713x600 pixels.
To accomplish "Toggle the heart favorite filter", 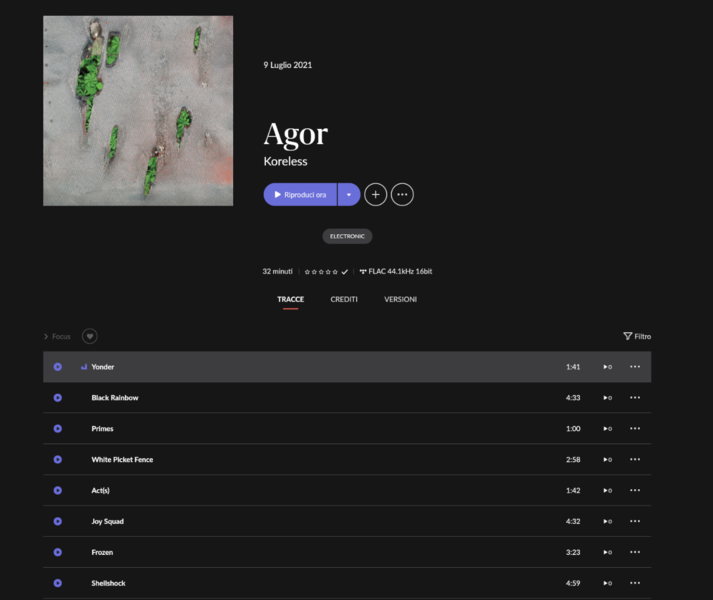I will (x=89, y=337).
